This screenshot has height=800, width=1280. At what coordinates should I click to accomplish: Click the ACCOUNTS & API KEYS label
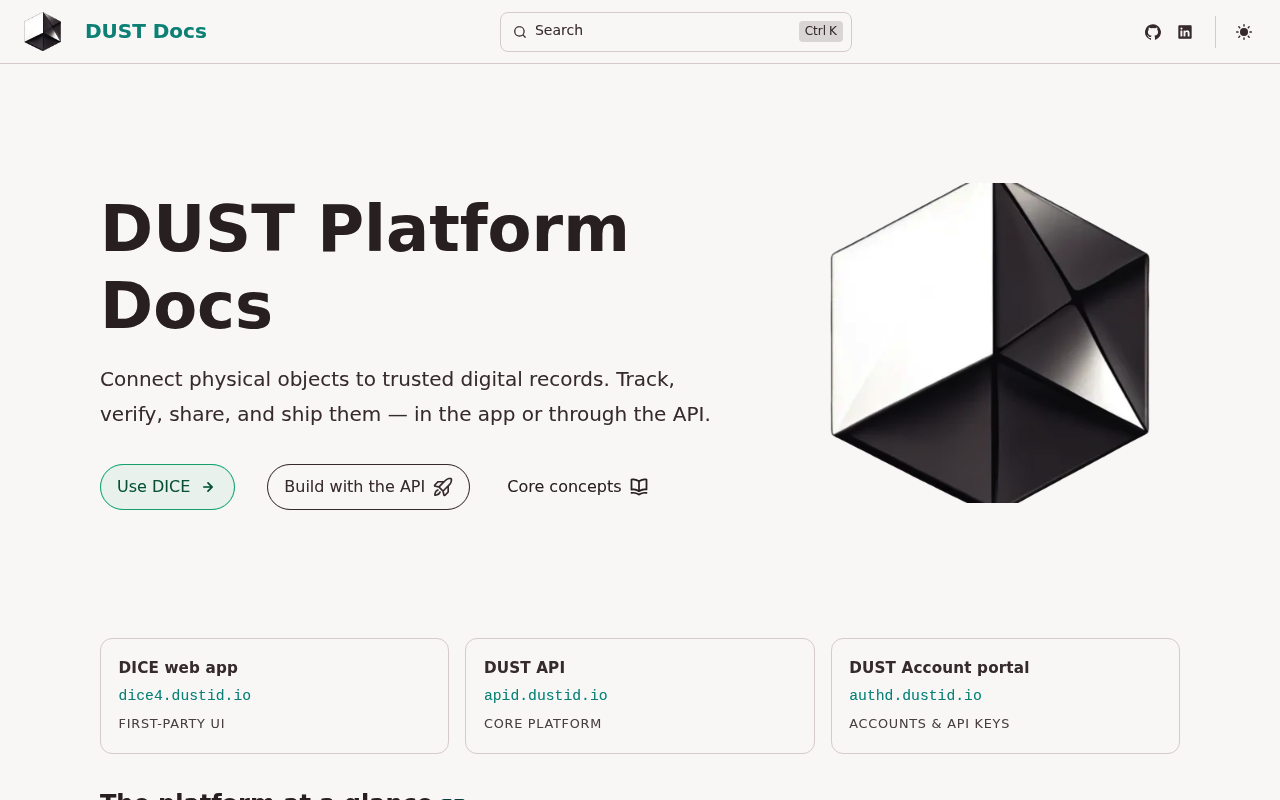pyautogui.click(x=929, y=724)
